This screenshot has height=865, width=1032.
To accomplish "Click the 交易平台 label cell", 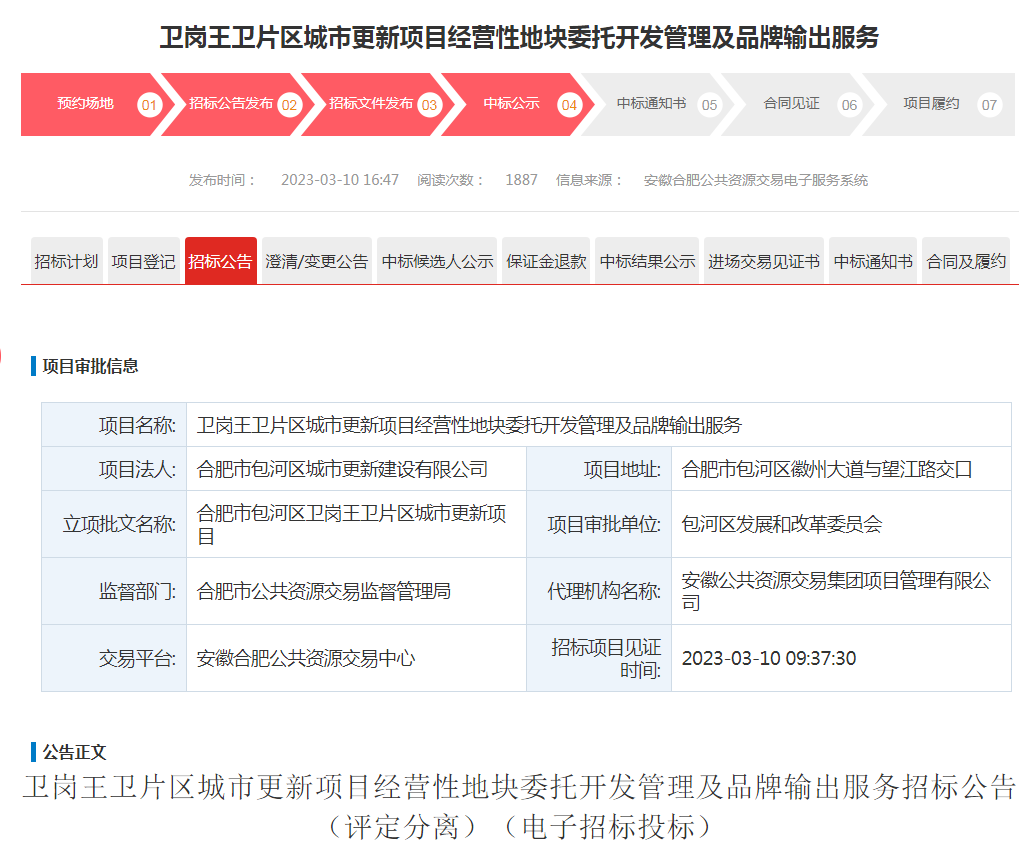I will click(114, 658).
